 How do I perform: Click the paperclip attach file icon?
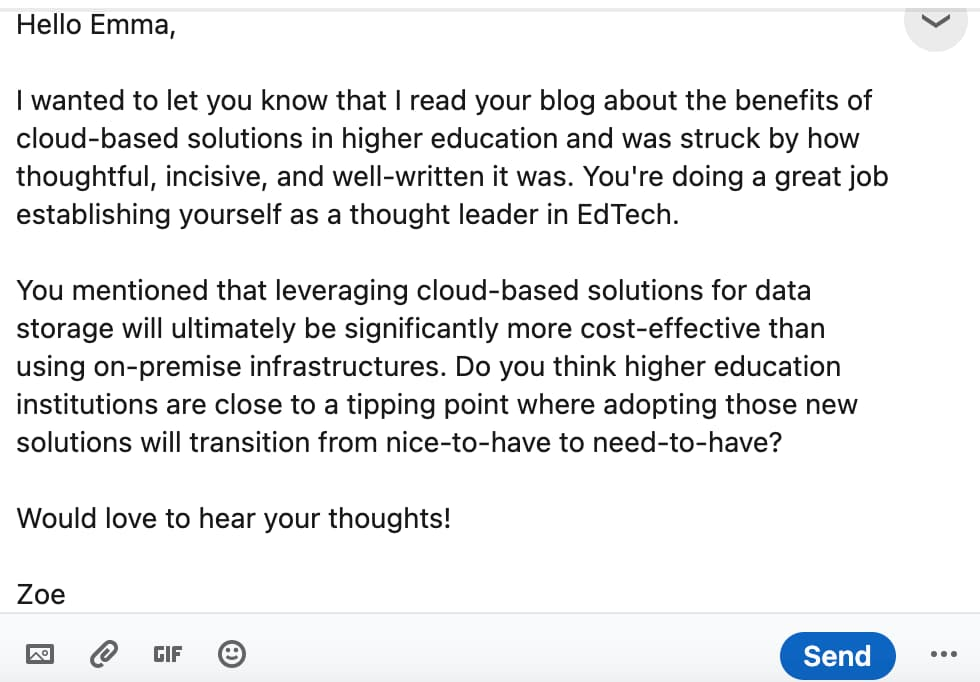[104, 654]
